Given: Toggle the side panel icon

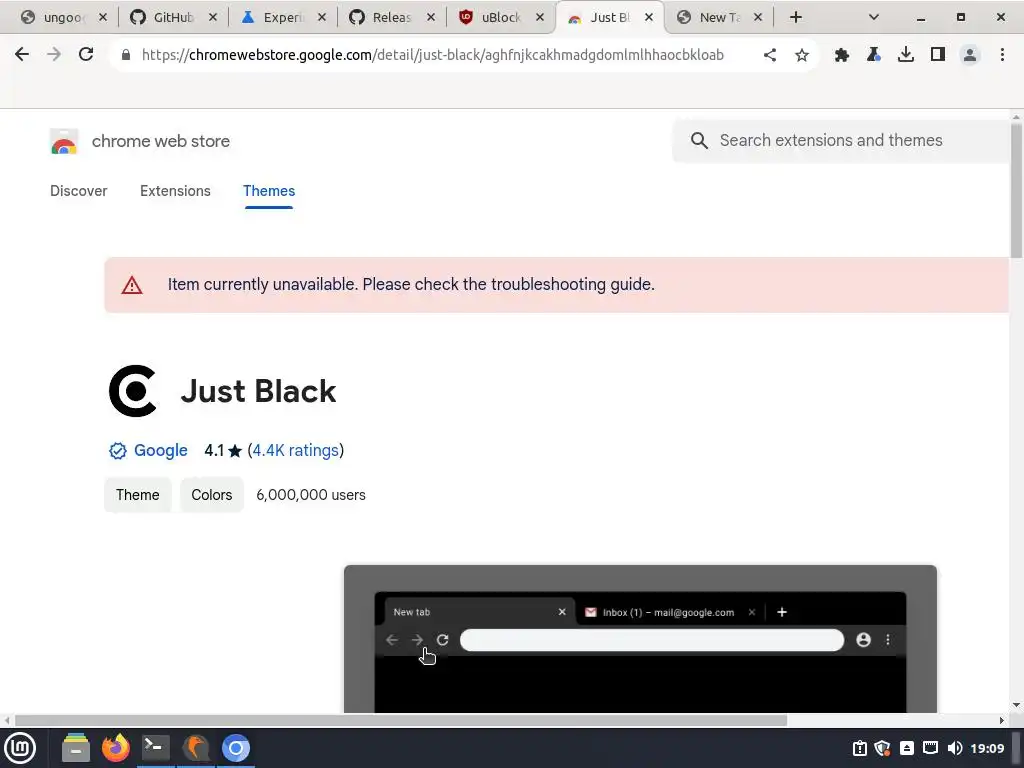Looking at the screenshot, I should (x=938, y=55).
